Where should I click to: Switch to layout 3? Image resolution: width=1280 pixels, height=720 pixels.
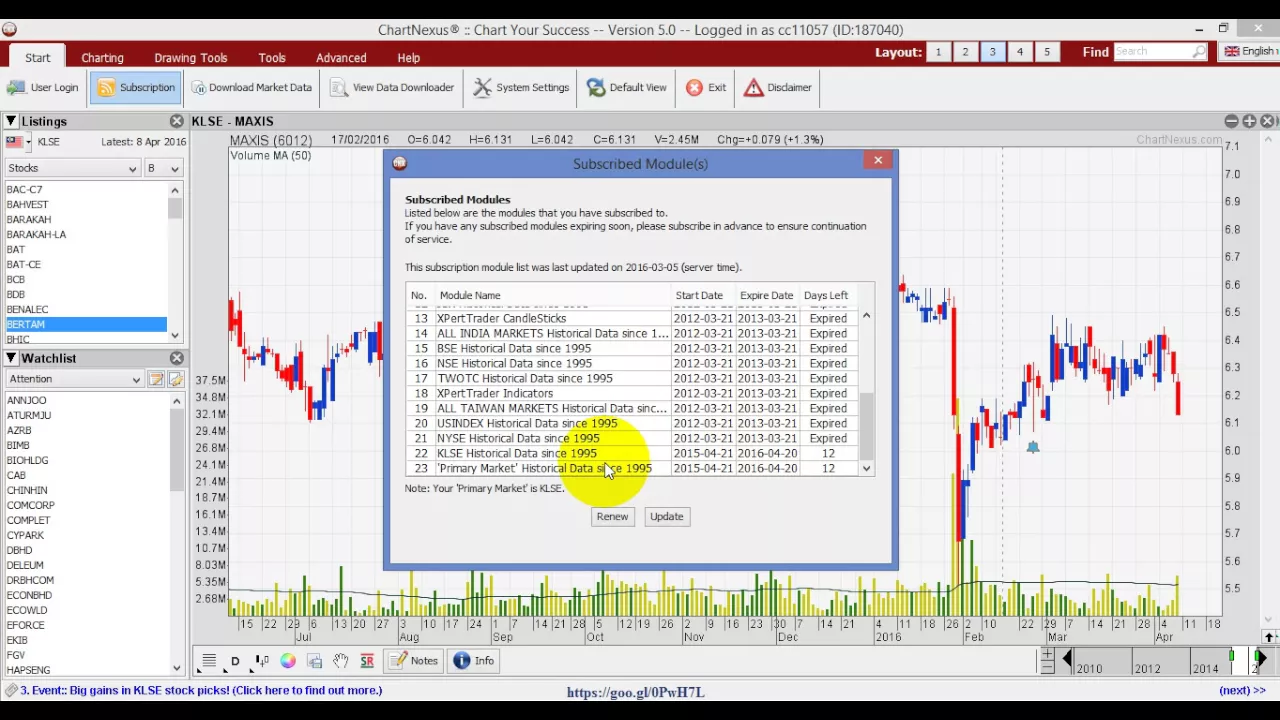pyautogui.click(x=993, y=52)
